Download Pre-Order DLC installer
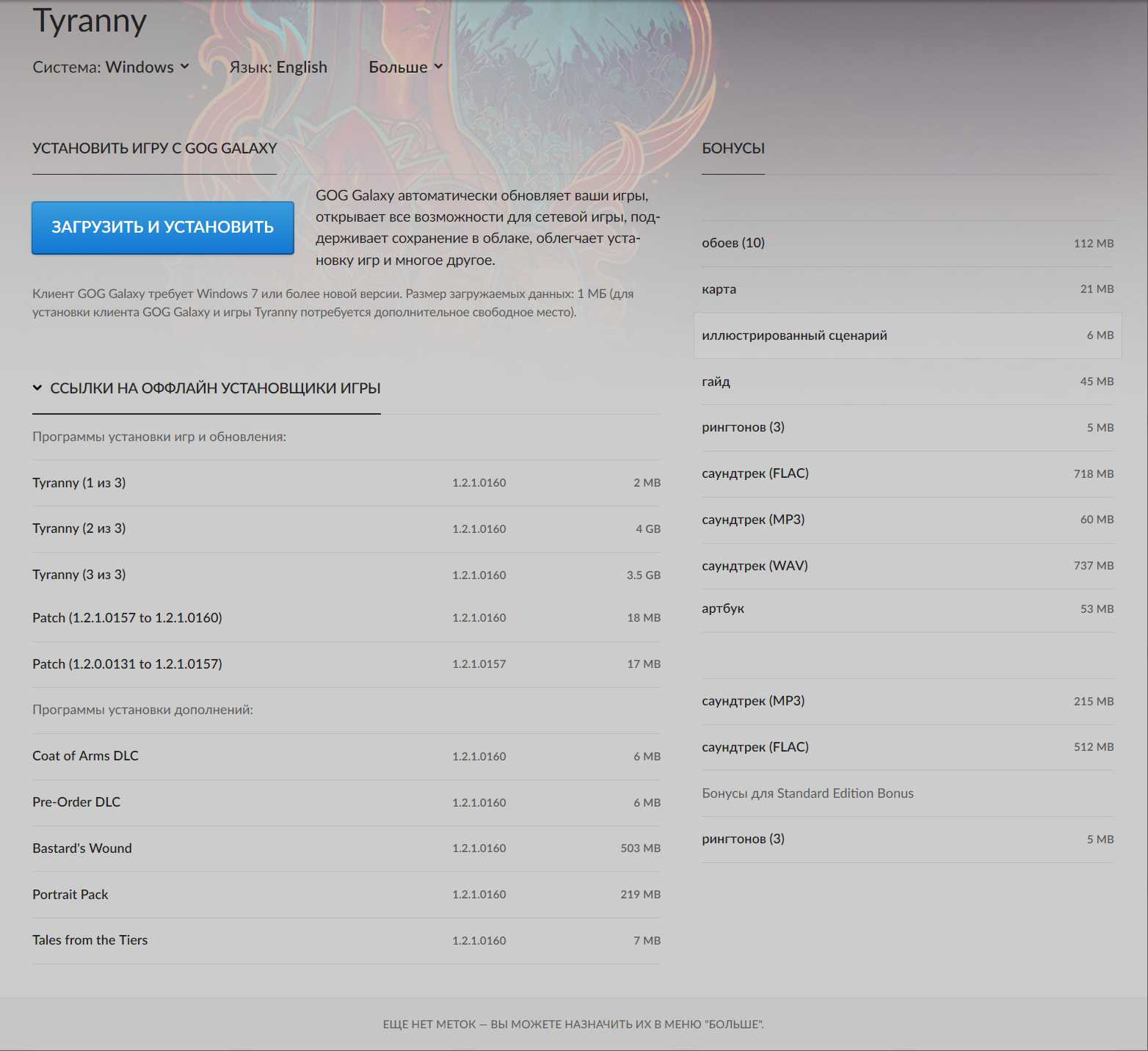This screenshot has width=1148, height=1051. pos(346,802)
